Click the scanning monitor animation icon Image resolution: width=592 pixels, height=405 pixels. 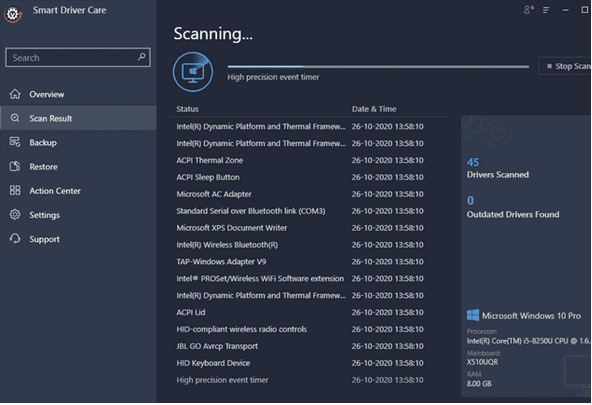pyautogui.click(x=193, y=72)
